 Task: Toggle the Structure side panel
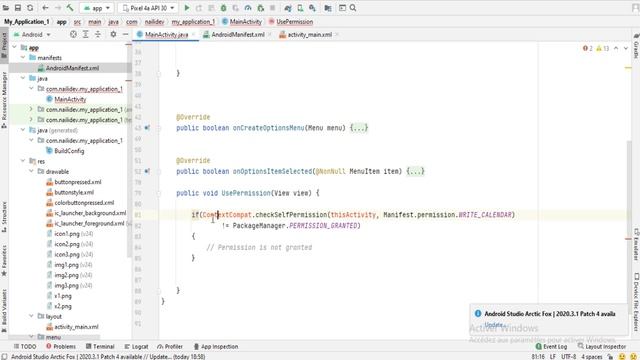(x=4, y=217)
